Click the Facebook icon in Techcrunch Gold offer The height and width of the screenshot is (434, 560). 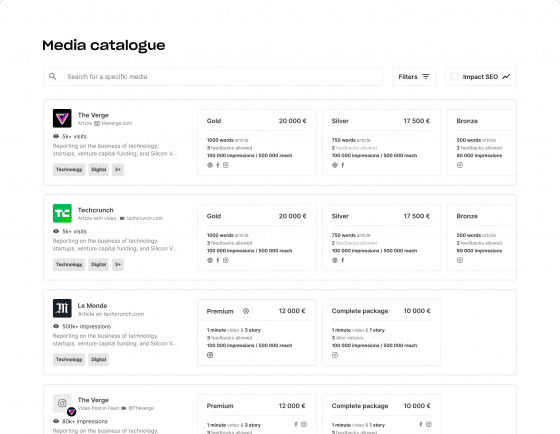[218, 260]
